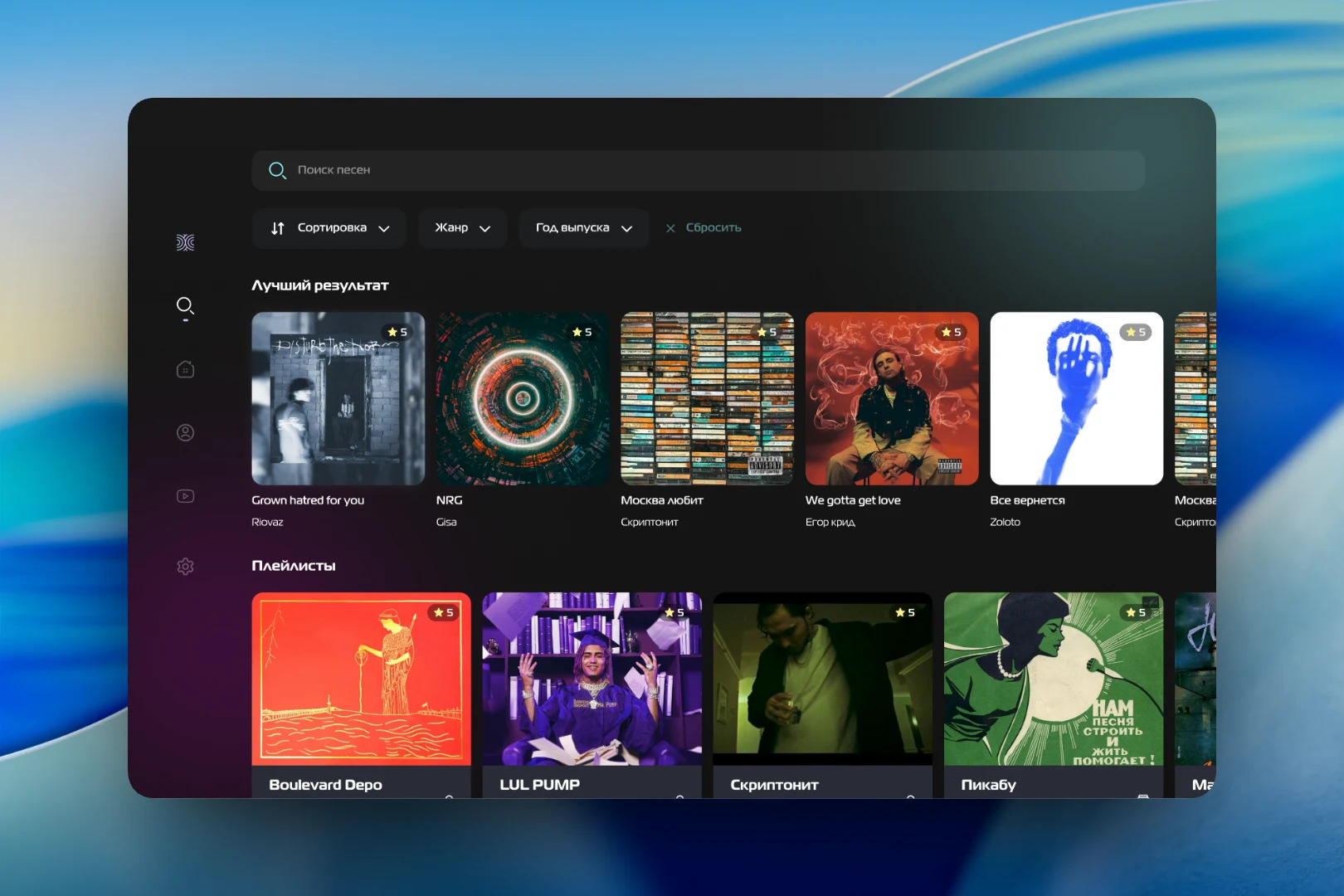Click the "Grown hatred for you" song title

click(308, 500)
